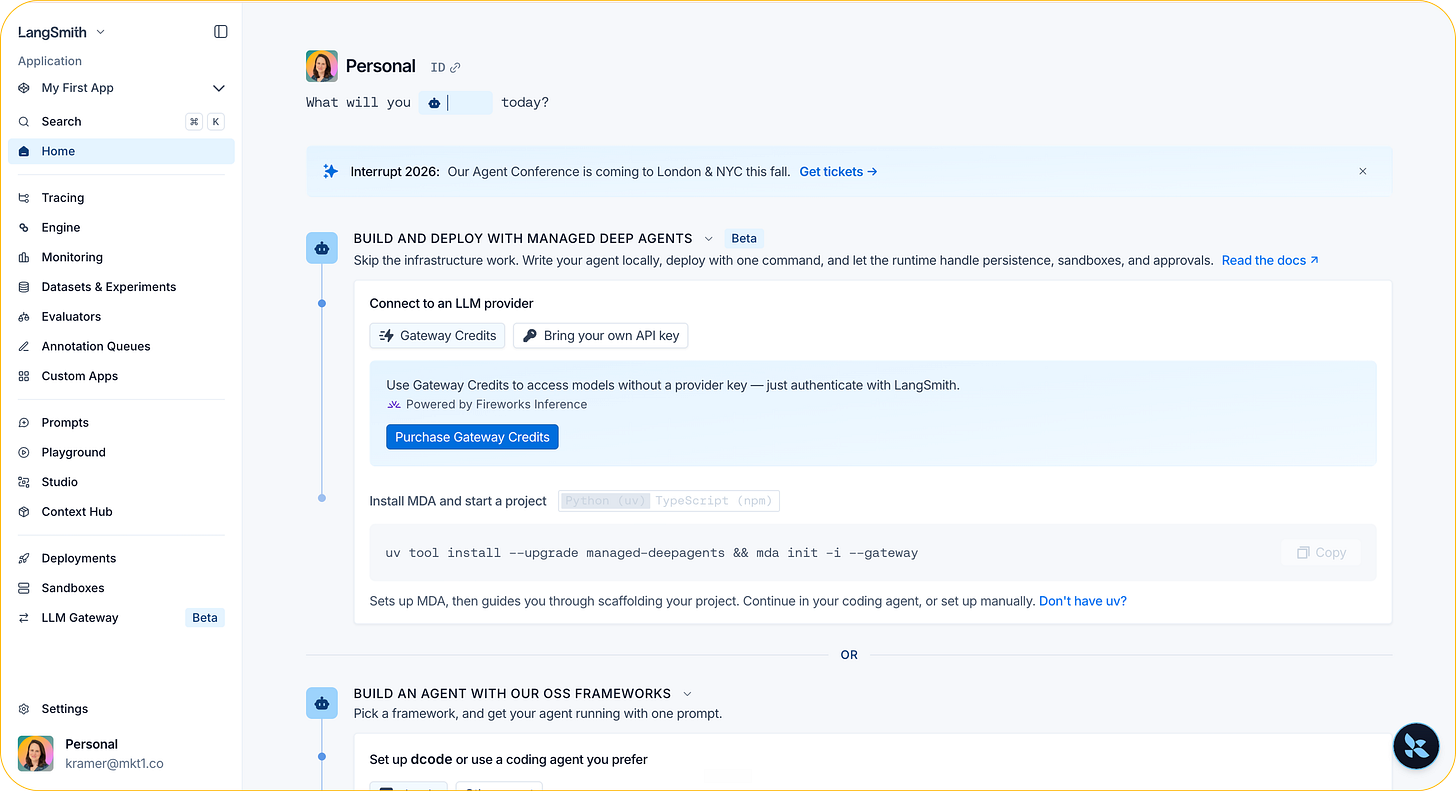Click the Settings gear icon
This screenshot has width=1456, height=791.
pos(24,709)
